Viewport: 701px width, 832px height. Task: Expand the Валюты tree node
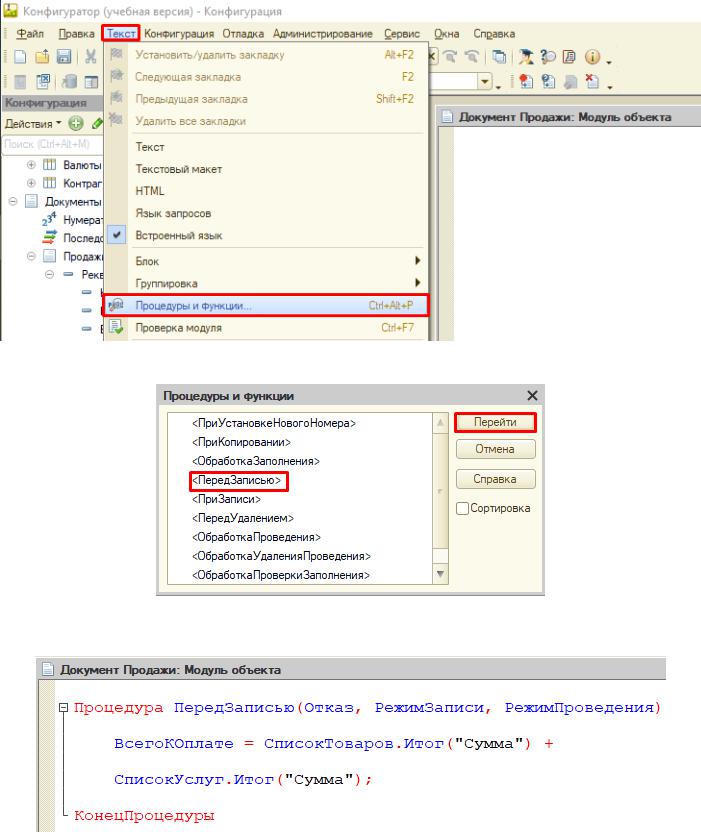point(31,165)
